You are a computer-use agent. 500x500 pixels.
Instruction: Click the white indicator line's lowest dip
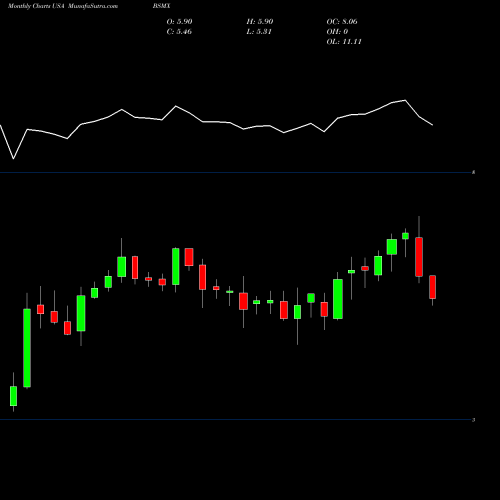14,159
